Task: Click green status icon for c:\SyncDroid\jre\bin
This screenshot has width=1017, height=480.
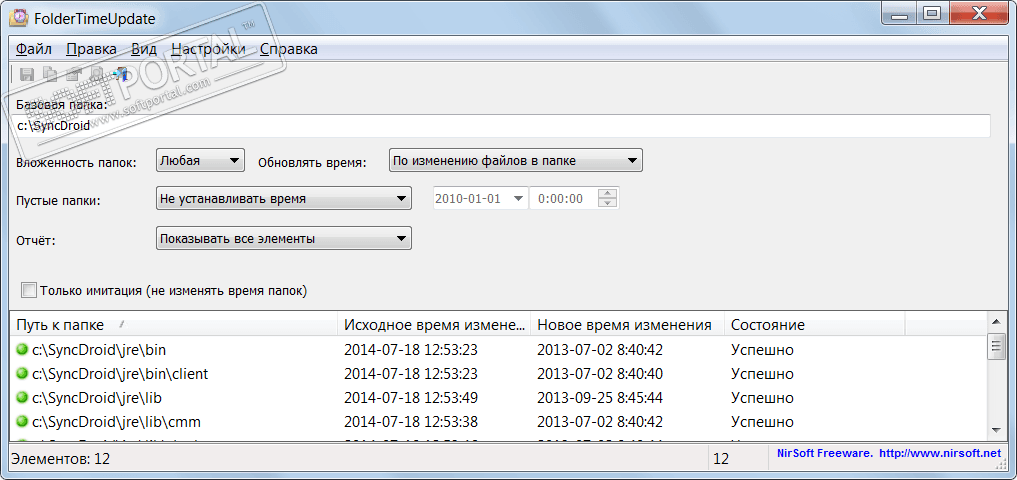Action: tap(22, 350)
